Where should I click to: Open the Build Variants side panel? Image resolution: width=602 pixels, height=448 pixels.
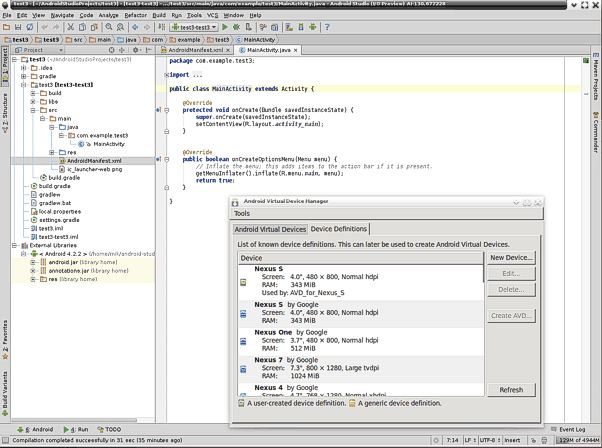click(x=5, y=394)
